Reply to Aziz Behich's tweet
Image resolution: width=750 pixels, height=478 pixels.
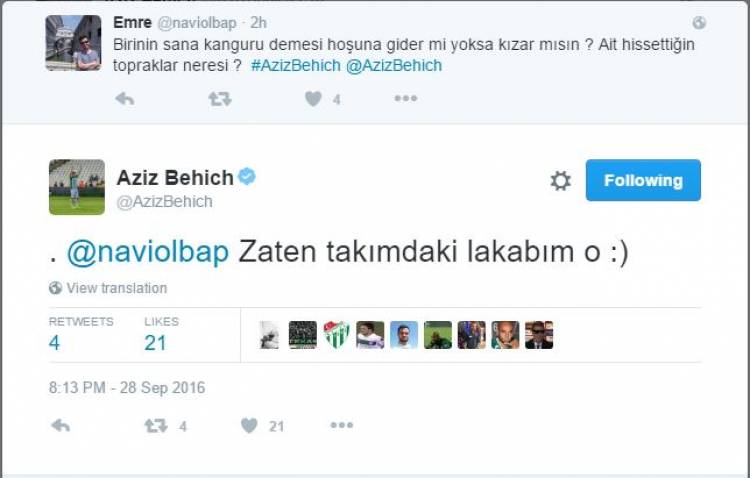click(x=60, y=425)
